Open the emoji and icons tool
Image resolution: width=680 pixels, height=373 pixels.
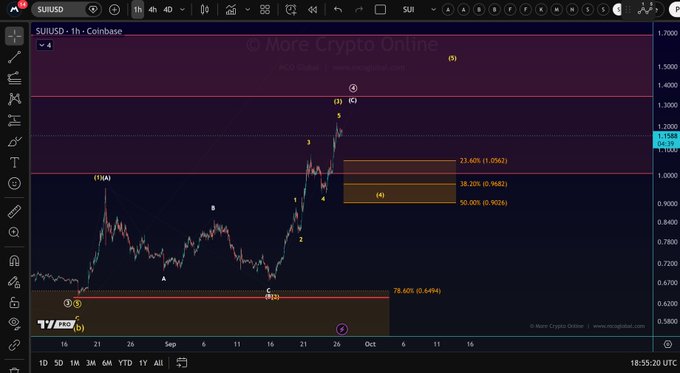14,183
